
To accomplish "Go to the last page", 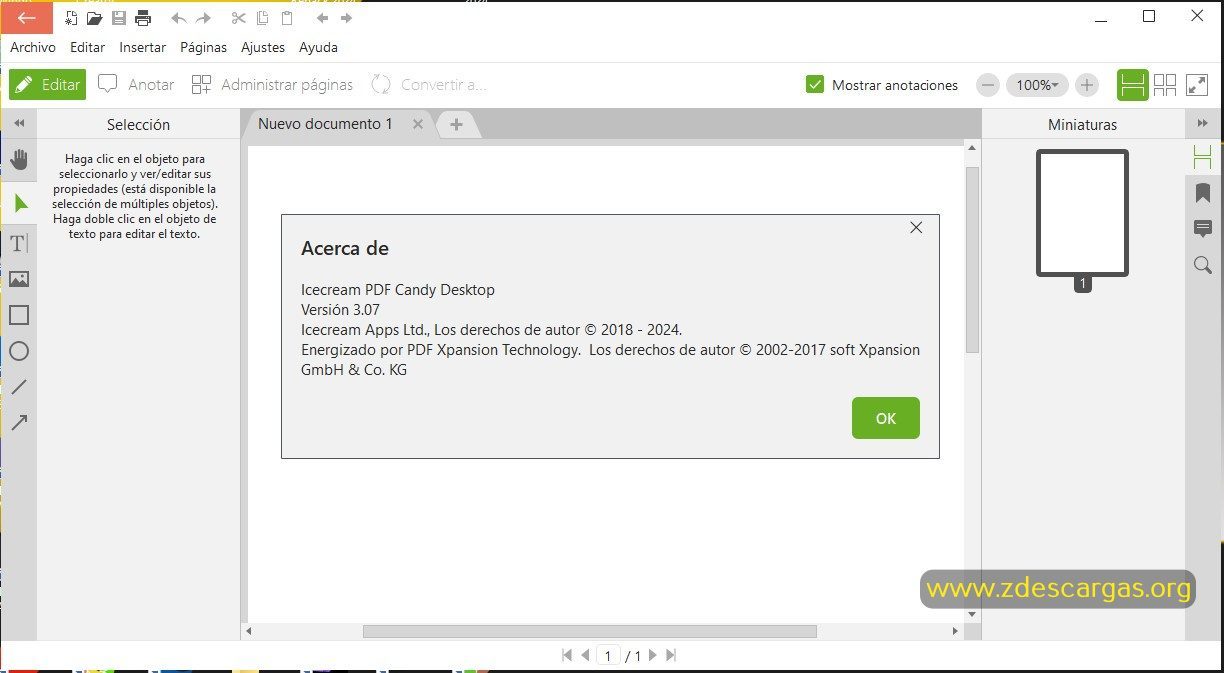I will coord(671,656).
